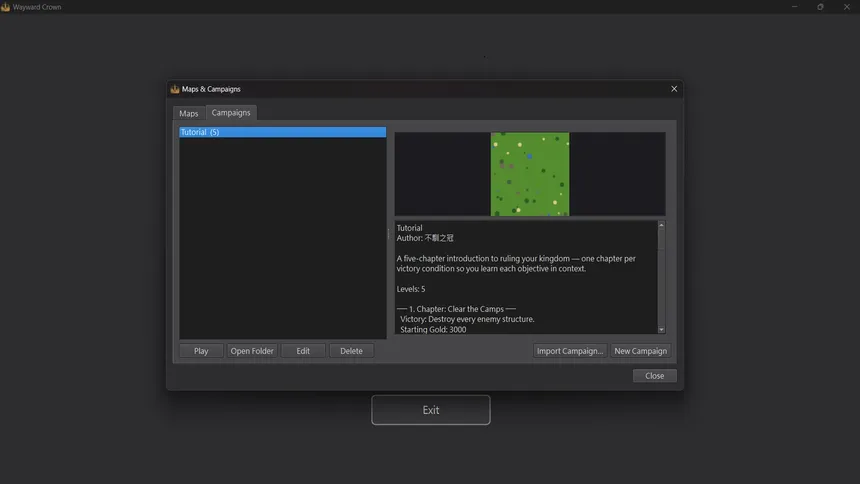Select the Campaigns tab

[x=231, y=112]
